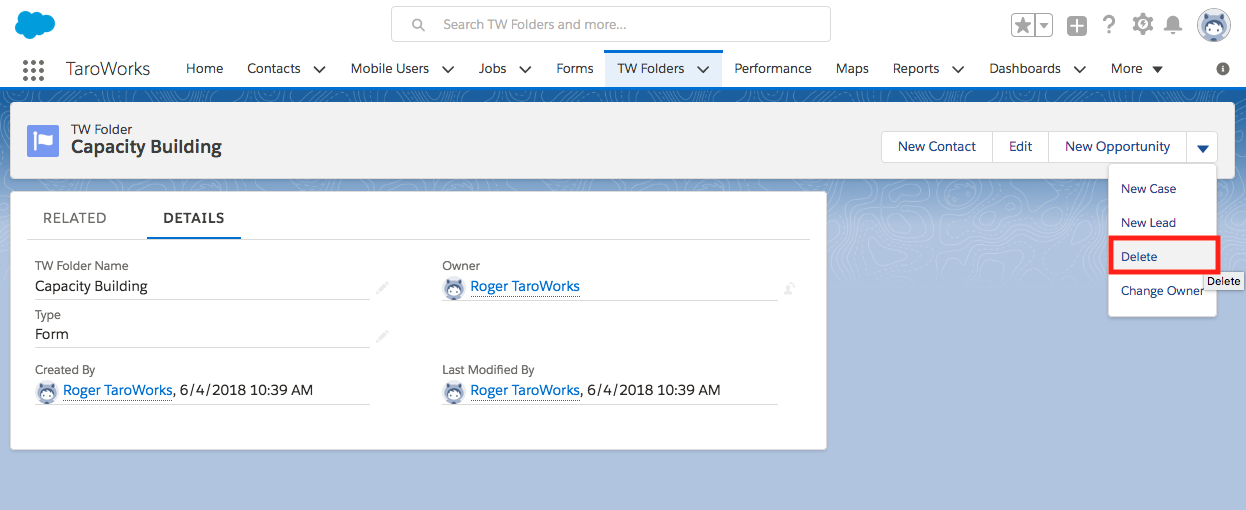Switch to the RELATED tab
1246x510 pixels.
(75, 218)
